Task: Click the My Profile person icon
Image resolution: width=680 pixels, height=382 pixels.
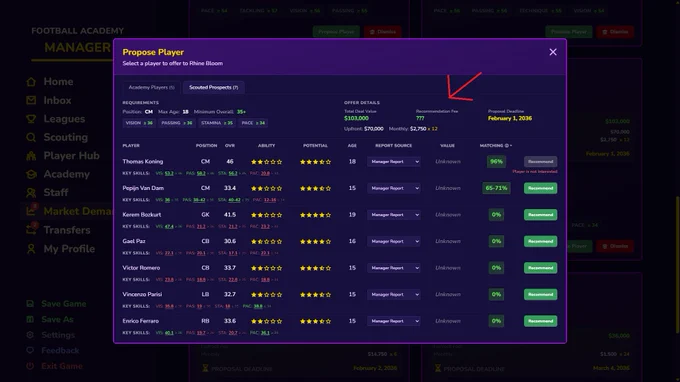Action: click(x=31, y=248)
